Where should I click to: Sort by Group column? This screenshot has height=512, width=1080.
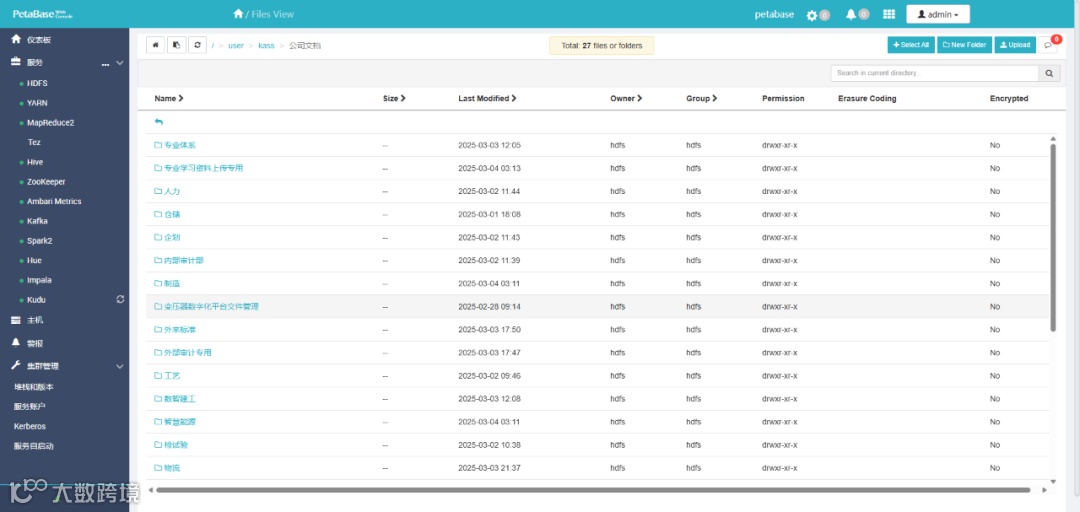click(x=701, y=99)
